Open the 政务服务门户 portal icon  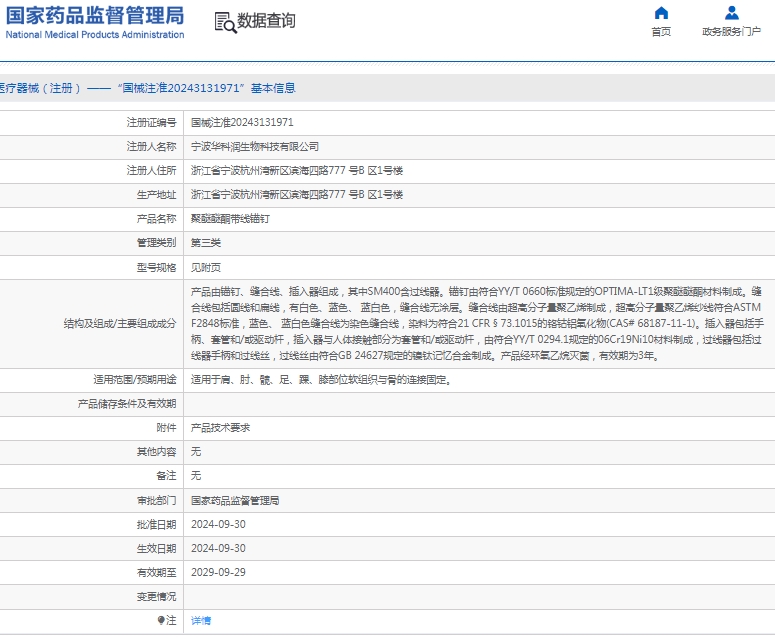click(x=732, y=13)
